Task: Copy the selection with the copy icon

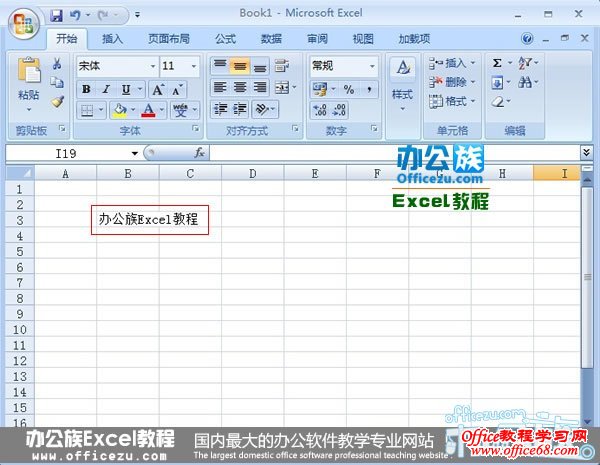Action: click(x=57, y=82)
